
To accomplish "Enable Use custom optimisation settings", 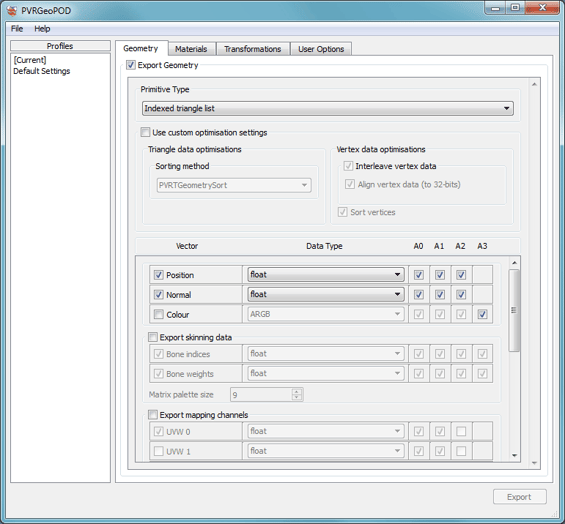I will point(145,132).
